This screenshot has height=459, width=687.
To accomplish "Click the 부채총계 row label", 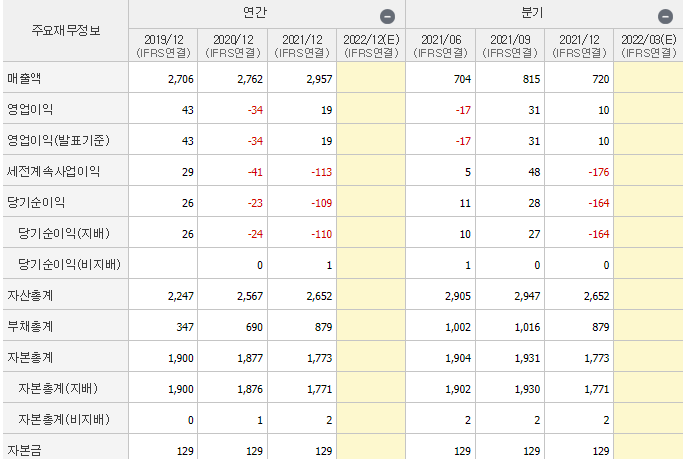I will tap(30, 326).
